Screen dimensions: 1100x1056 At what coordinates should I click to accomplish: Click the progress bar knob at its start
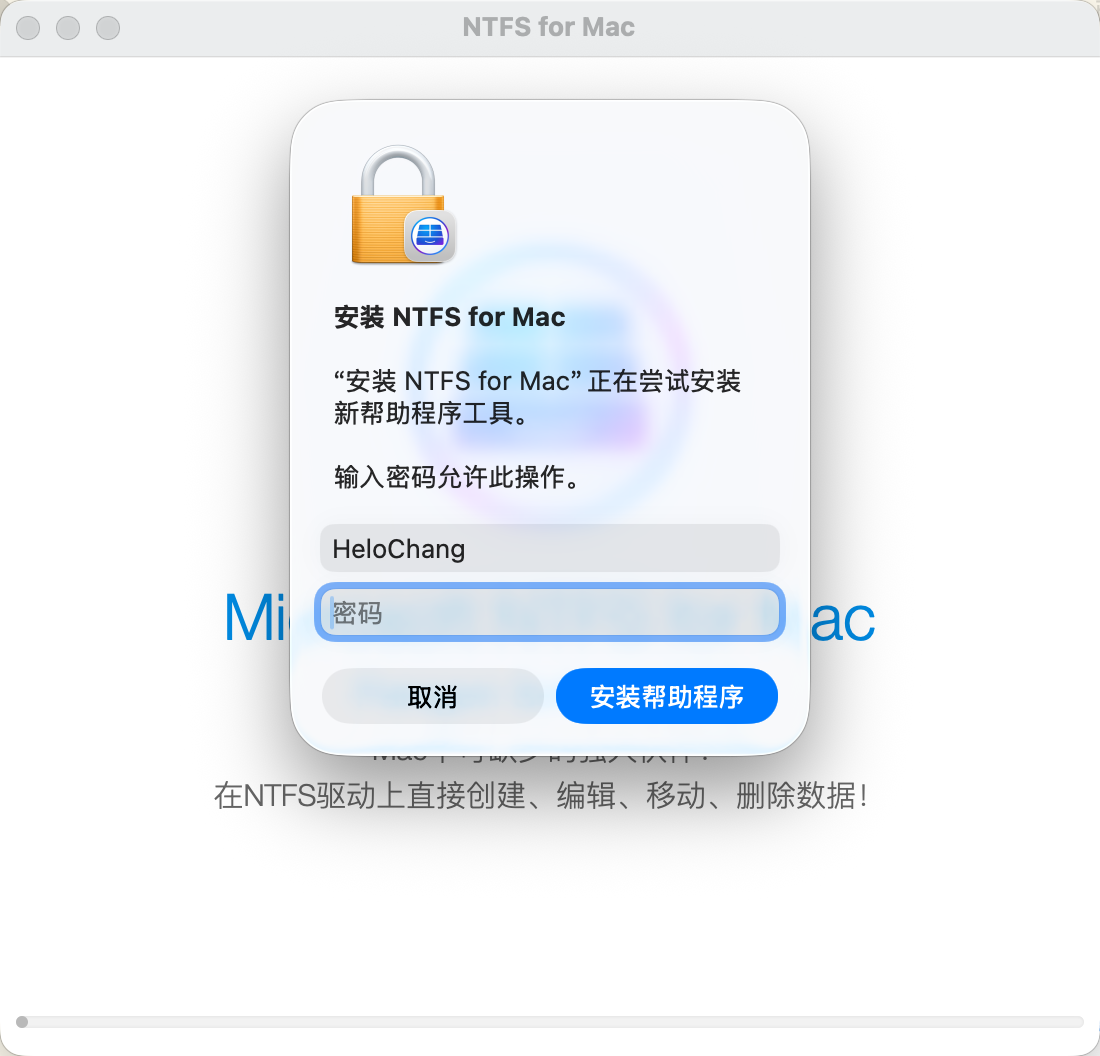tap(22, 1022)
